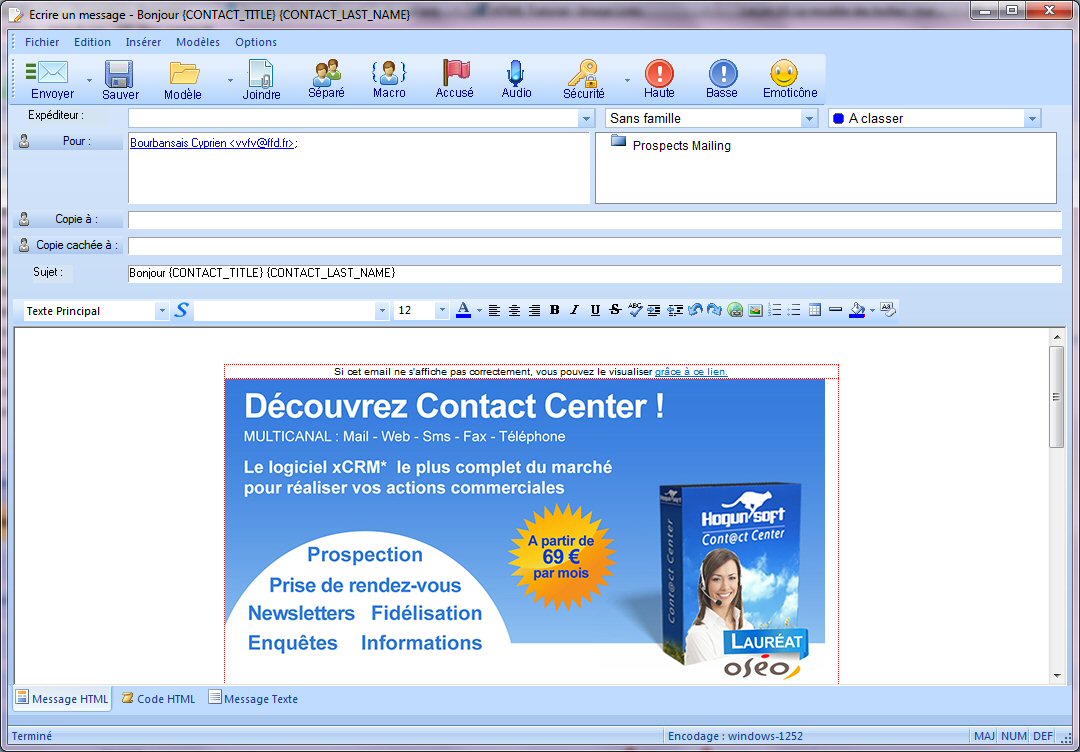Insert a hyperlink with the globe icon

[x=735, y=311]
